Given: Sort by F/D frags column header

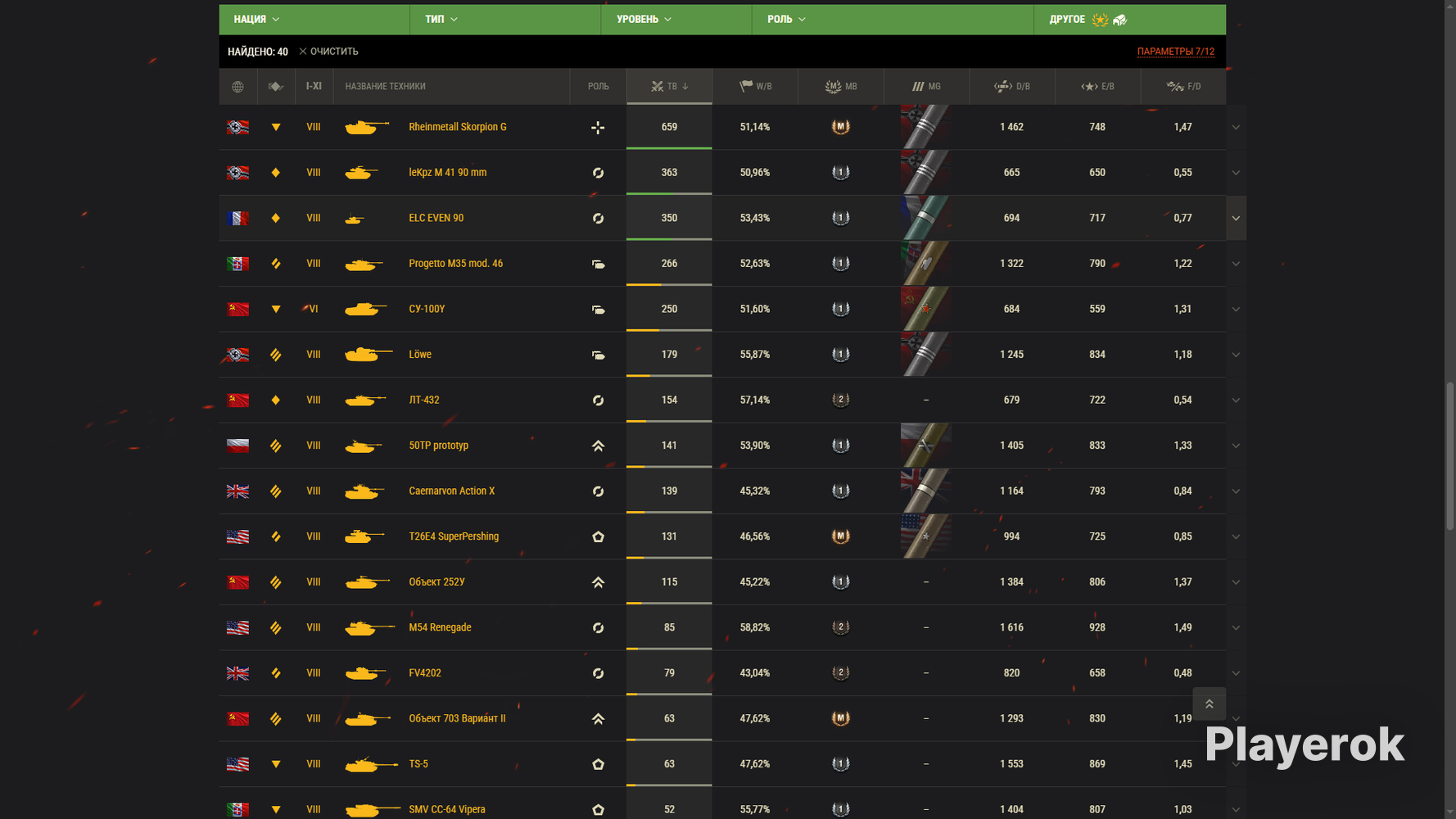Looking at the screenshot, I should click(1183, 87).
